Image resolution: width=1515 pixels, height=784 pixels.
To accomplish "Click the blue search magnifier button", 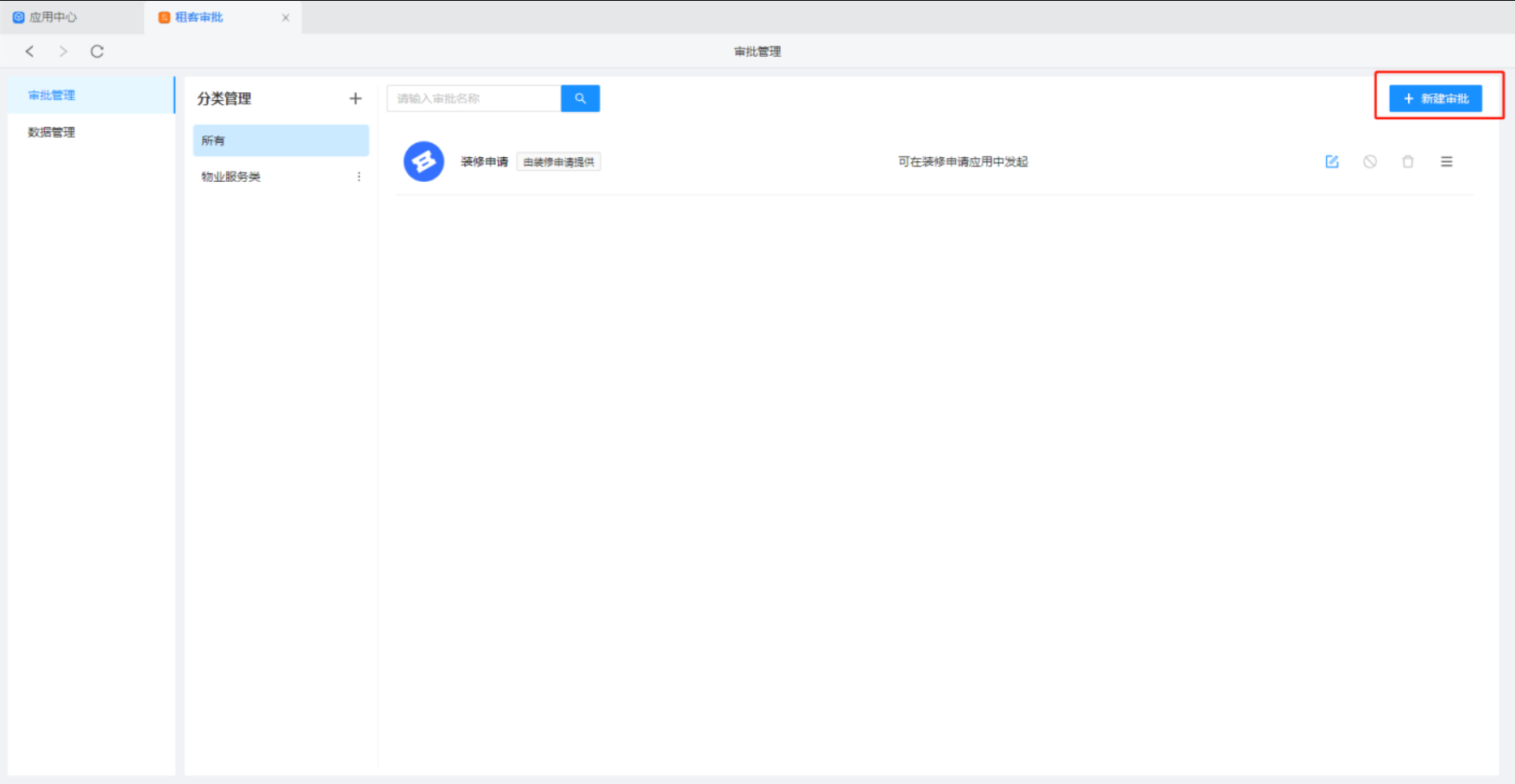I will click(581, 98).
